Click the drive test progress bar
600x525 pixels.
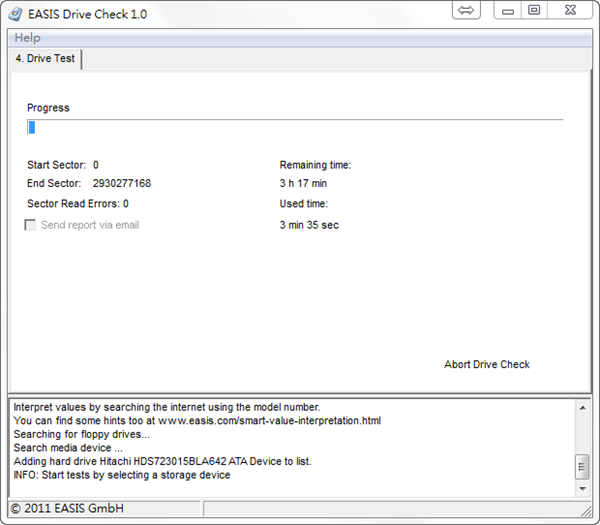[x=295, y=127]
